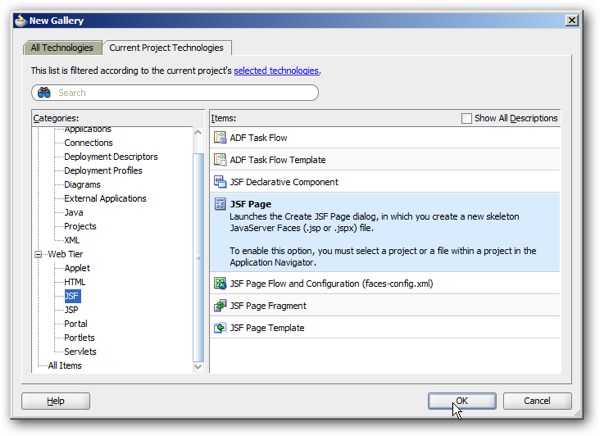The image size is (600, 436).
Task: Click the JSF Page Fragment icon
Action: coord(220,305)
